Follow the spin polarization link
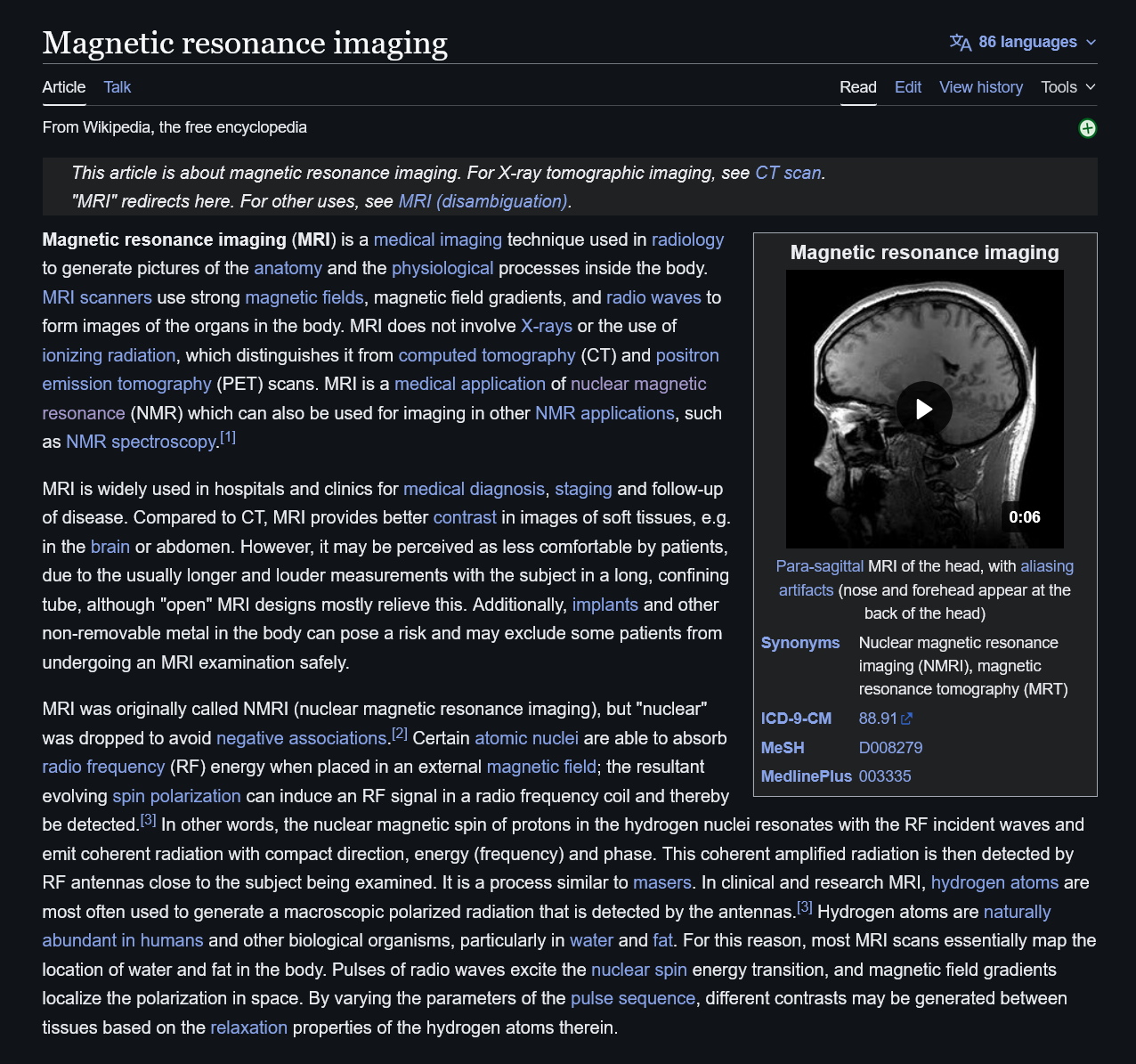Viewport: 1136px width, 1064px height. (x=177, y=796)
